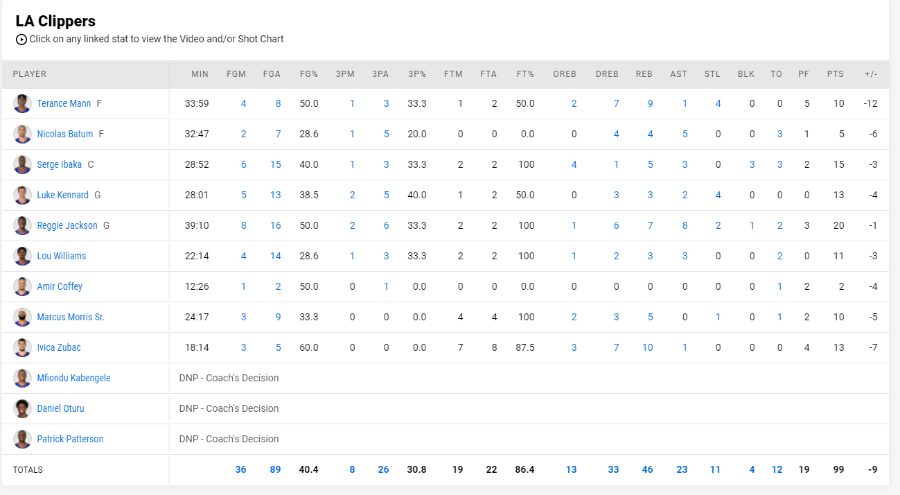
Task: View Terance Mann's 4 steals
Action: pos(718,103)
